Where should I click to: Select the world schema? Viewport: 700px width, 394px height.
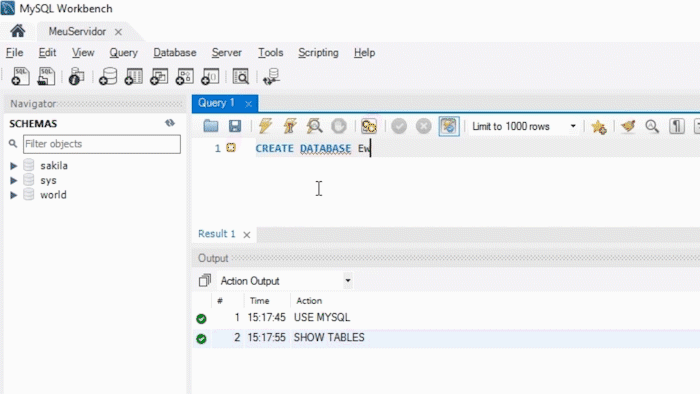pos(53,195)
